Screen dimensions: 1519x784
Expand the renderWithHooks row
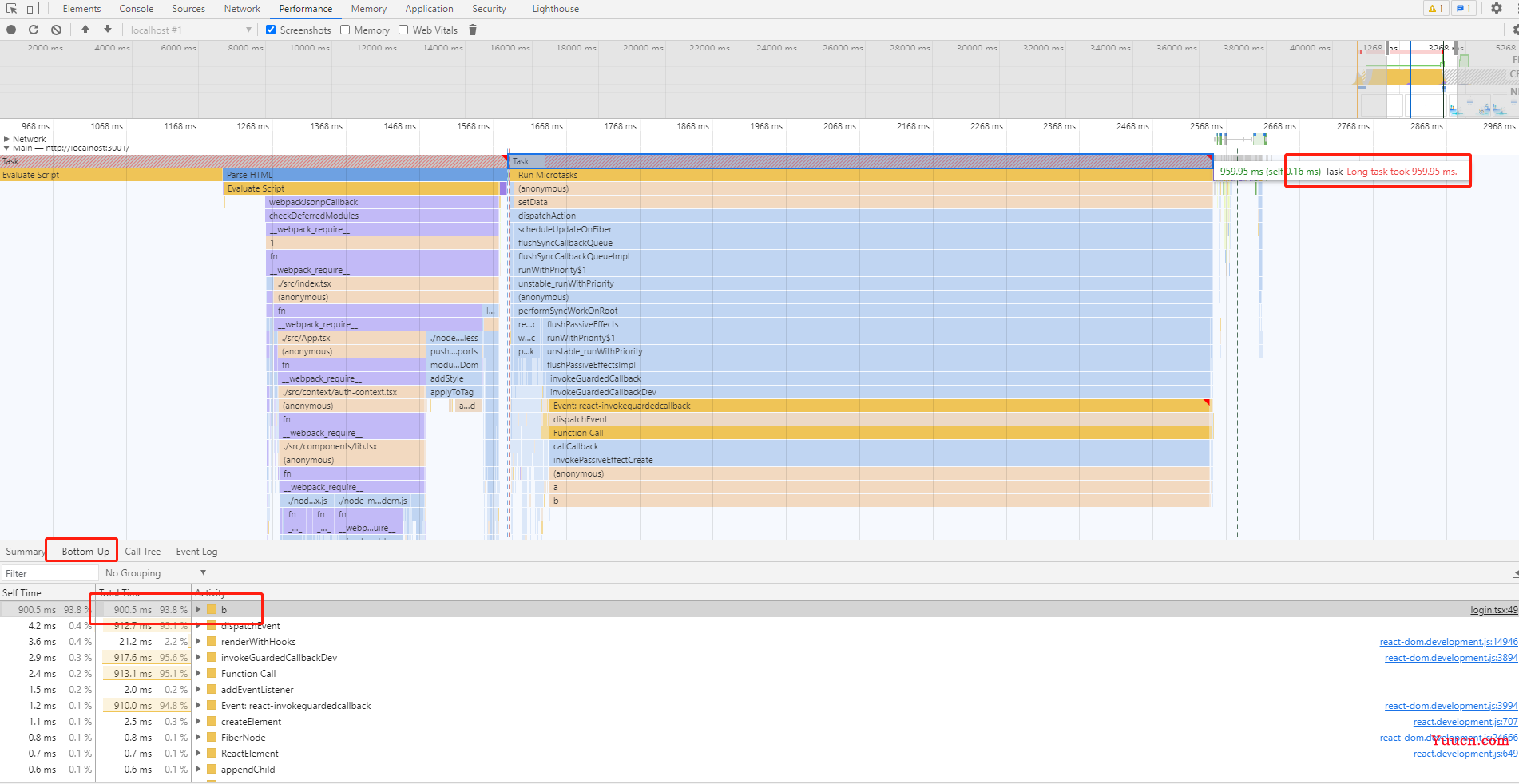click(x=199, y=642)
